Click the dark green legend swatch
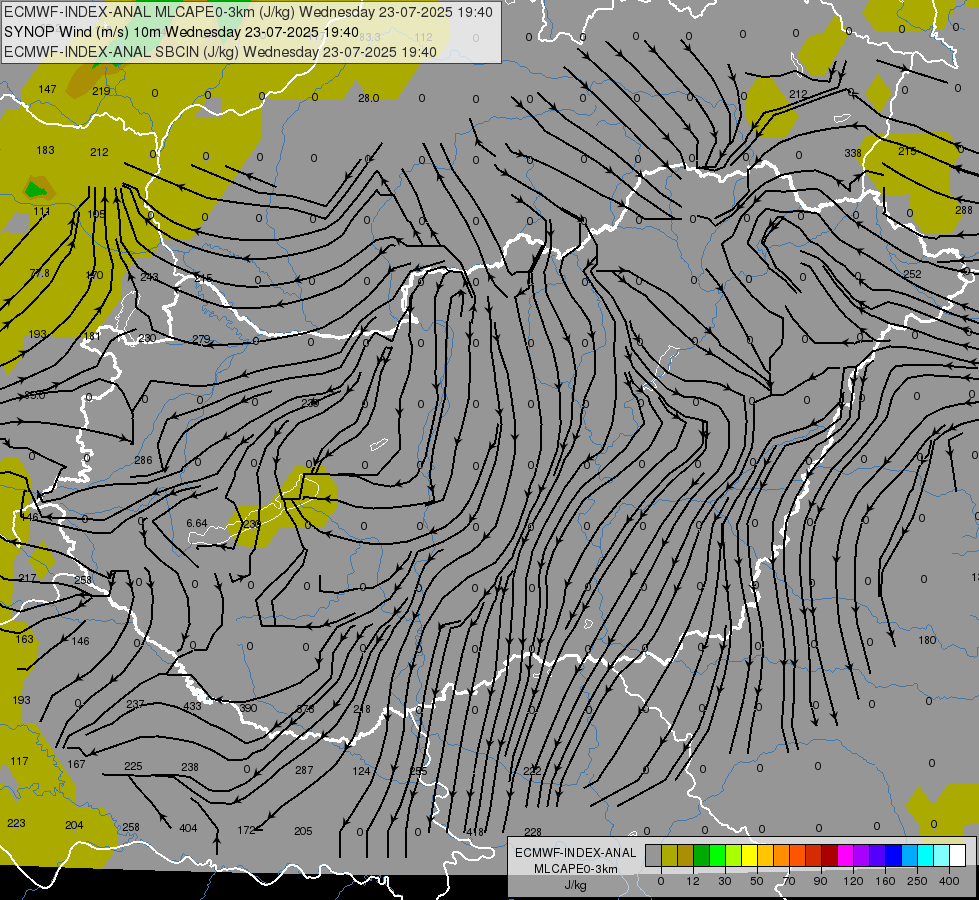The image size is (979, 900). click(702, 855)
